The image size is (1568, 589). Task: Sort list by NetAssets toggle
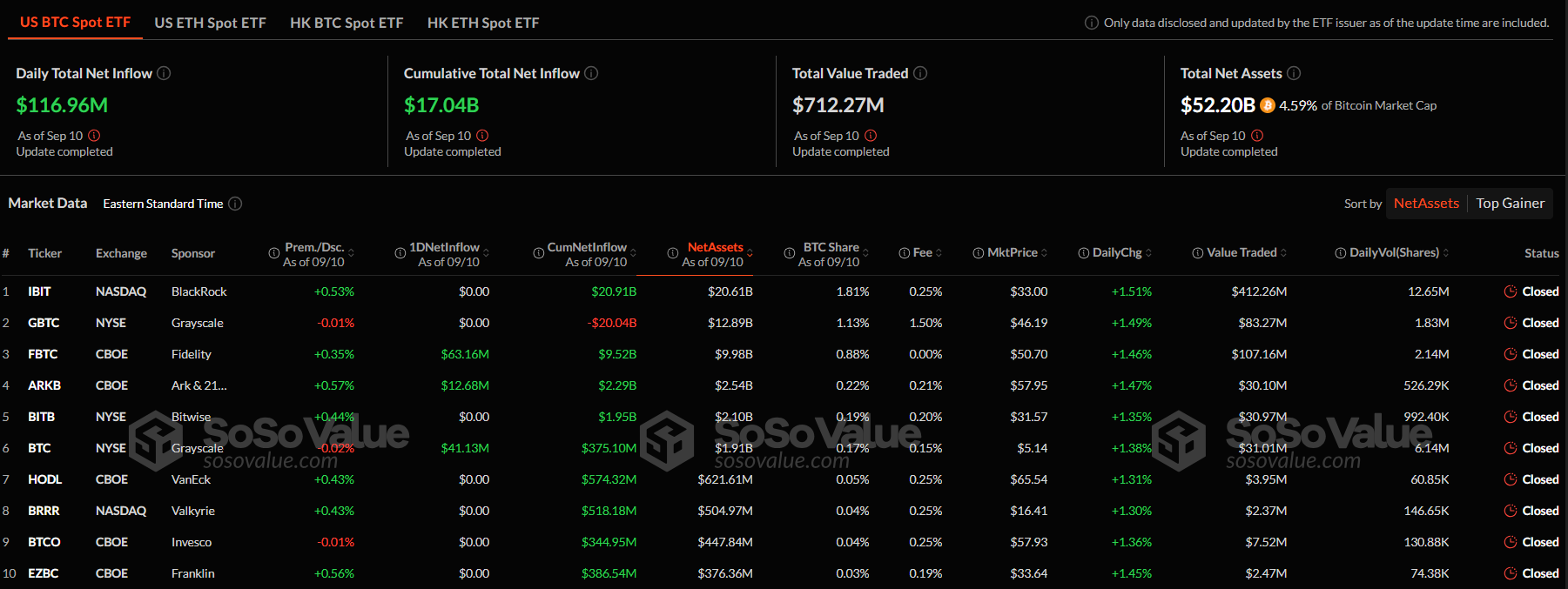click(1426, 204)
